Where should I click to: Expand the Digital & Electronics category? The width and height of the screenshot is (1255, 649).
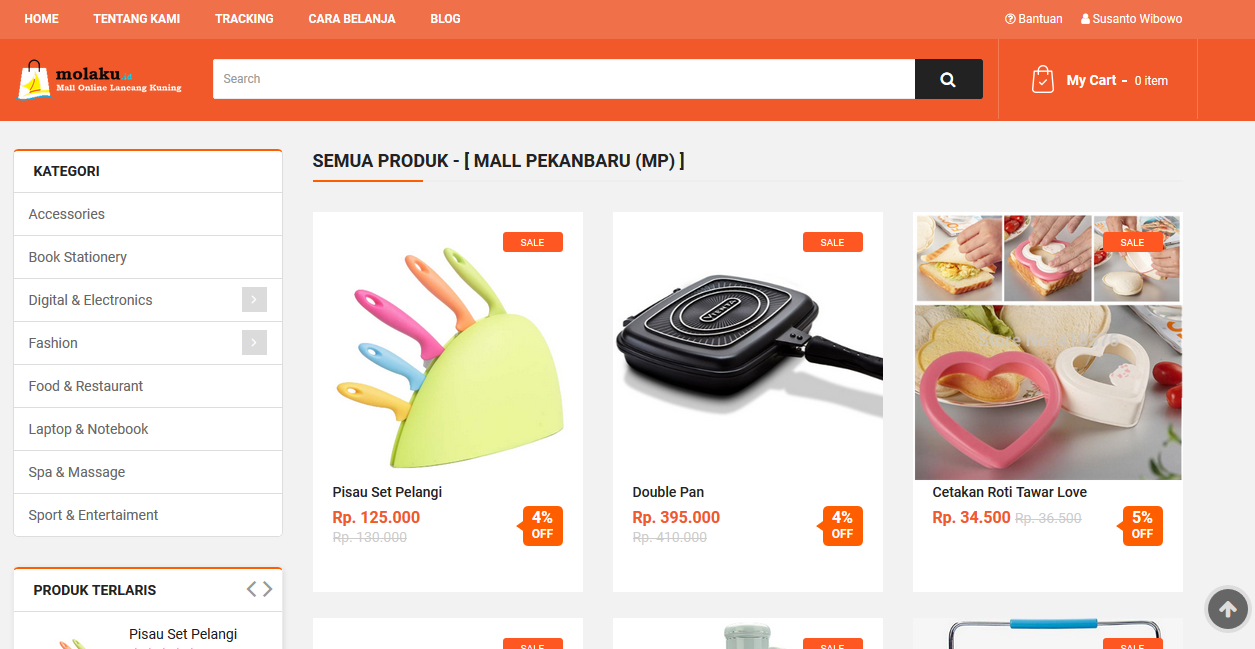point(254,299)
